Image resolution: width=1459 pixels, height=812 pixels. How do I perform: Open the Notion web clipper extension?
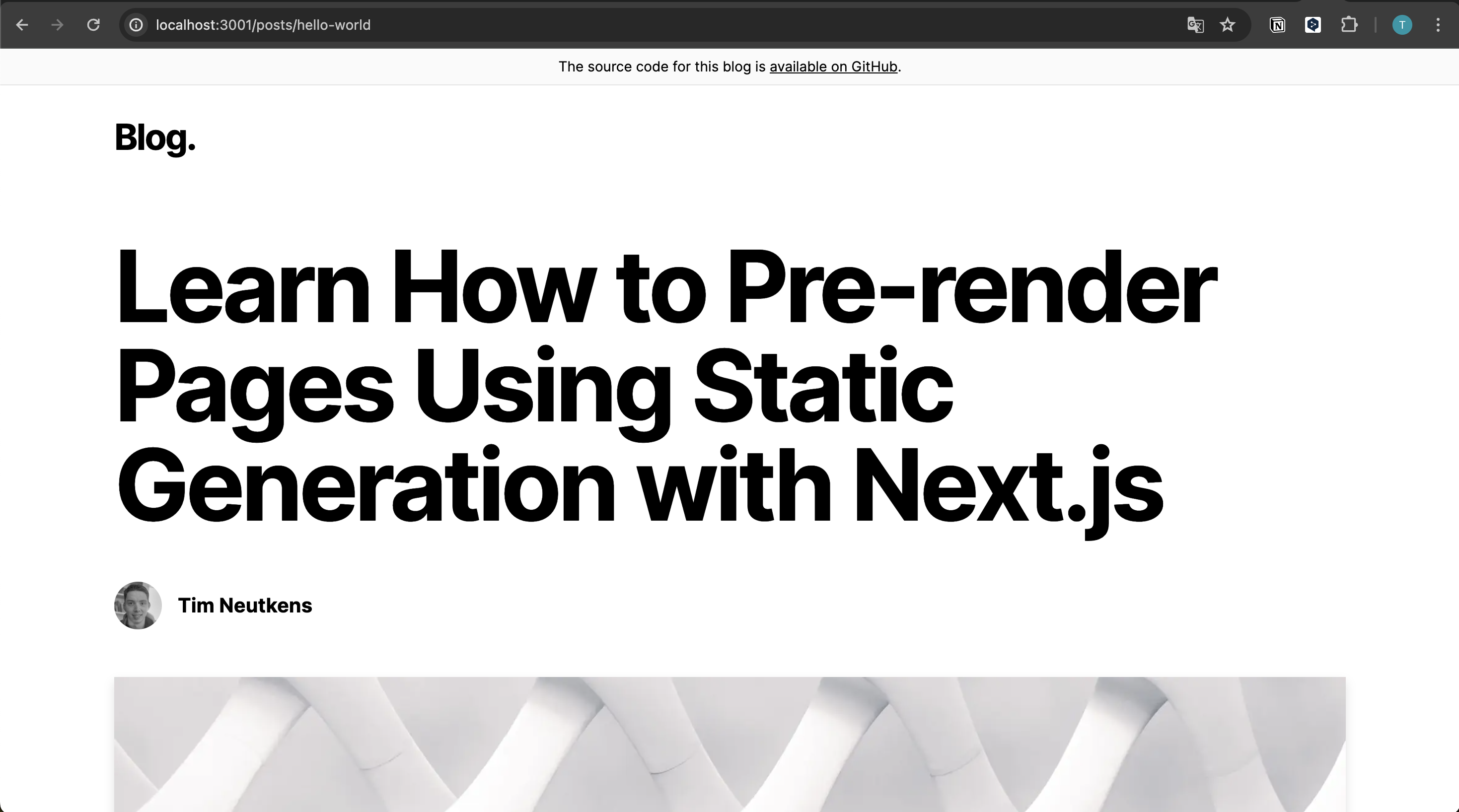point(1277,25)
